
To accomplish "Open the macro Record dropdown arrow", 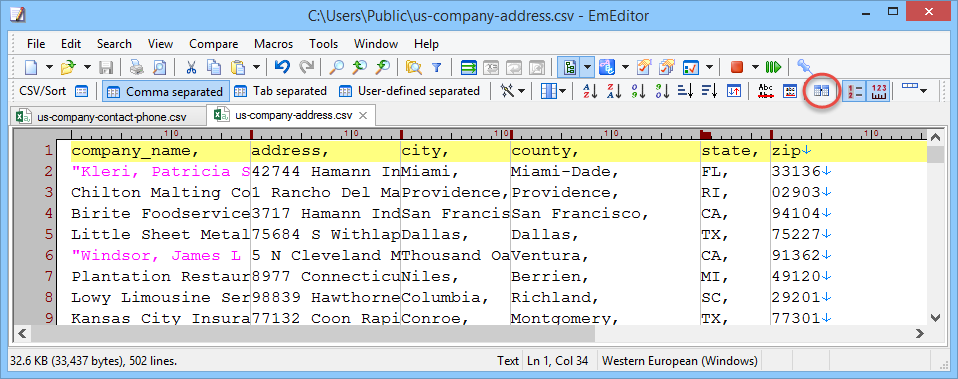I will point(755,67).
